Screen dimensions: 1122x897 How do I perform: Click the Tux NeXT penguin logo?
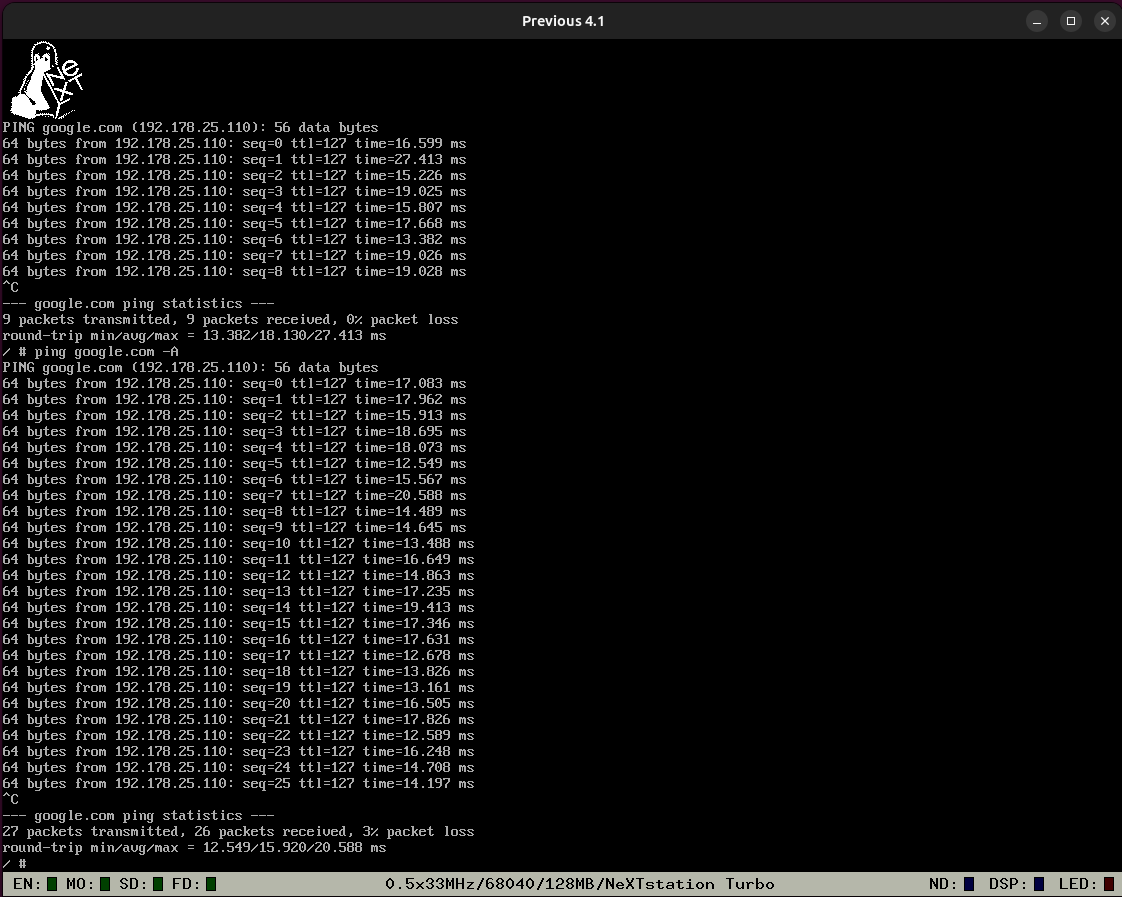point(47,79)
